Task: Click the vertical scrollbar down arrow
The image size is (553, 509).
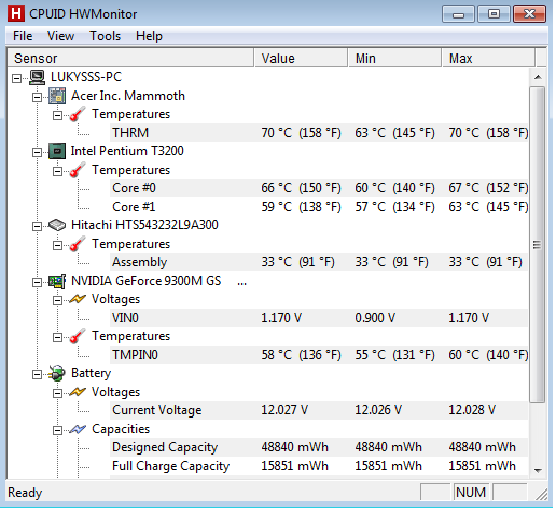Action: [538, 470]
